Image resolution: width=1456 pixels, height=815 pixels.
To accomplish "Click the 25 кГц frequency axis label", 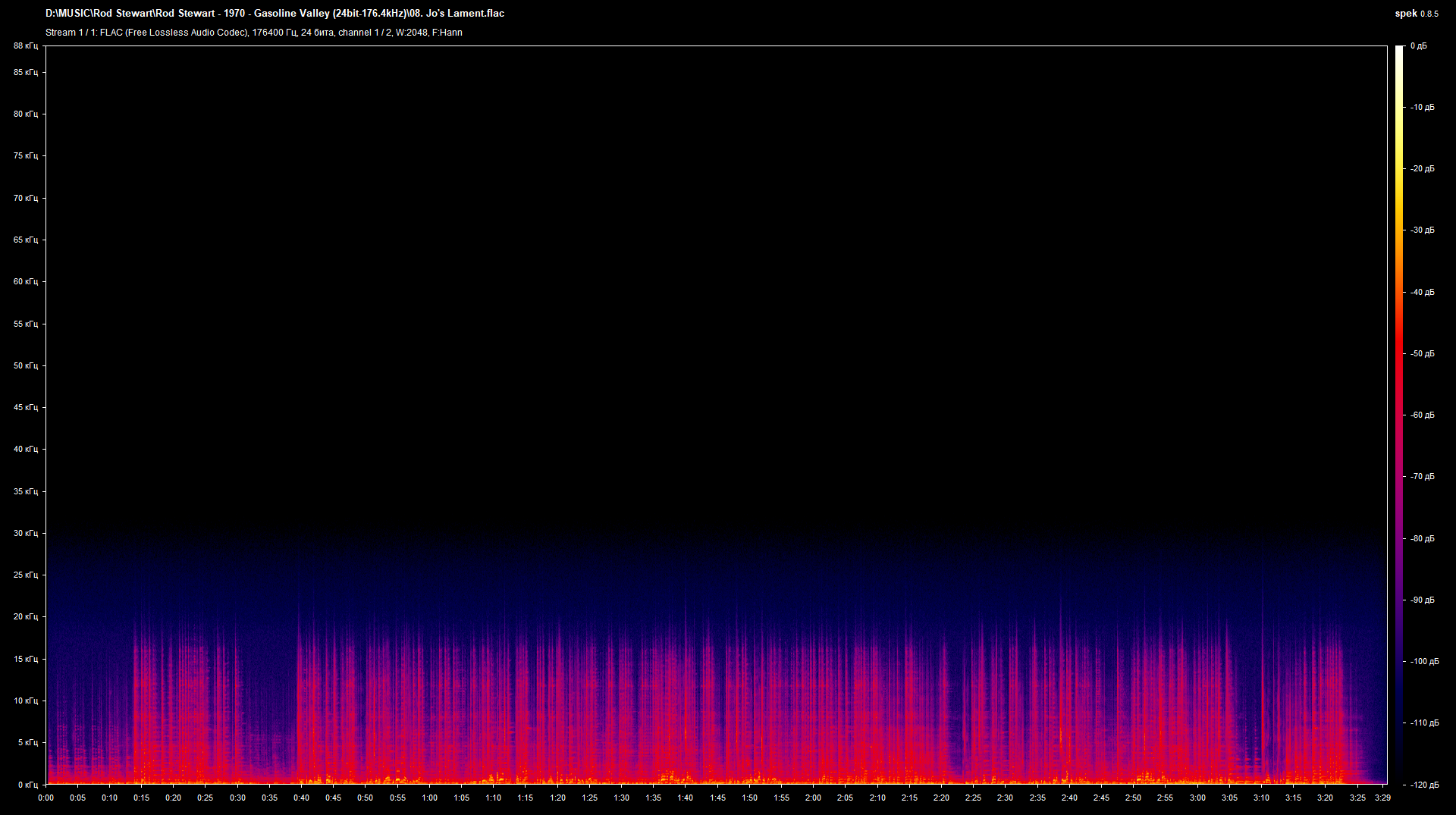I will click(x=25, y=575).
